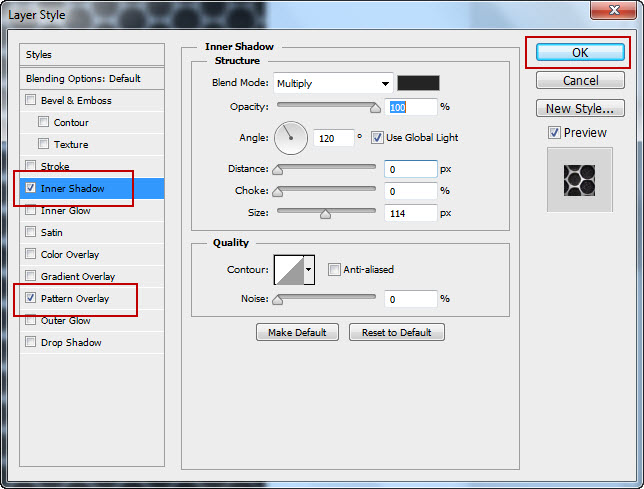
Task: Enable the Contour checkbox in styles list
Action: (x=43, y=122)
